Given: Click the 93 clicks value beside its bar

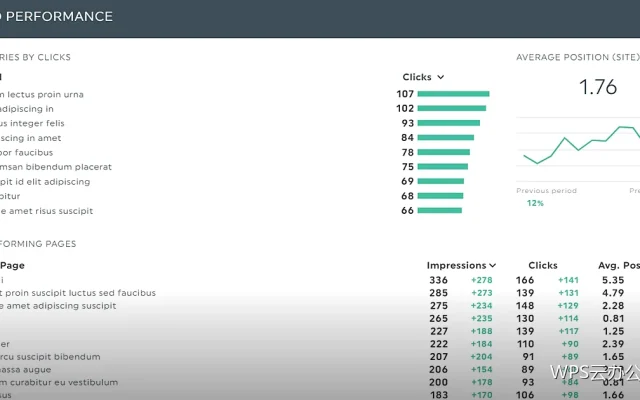Looking at the screenshot, I should pos(408,123).
